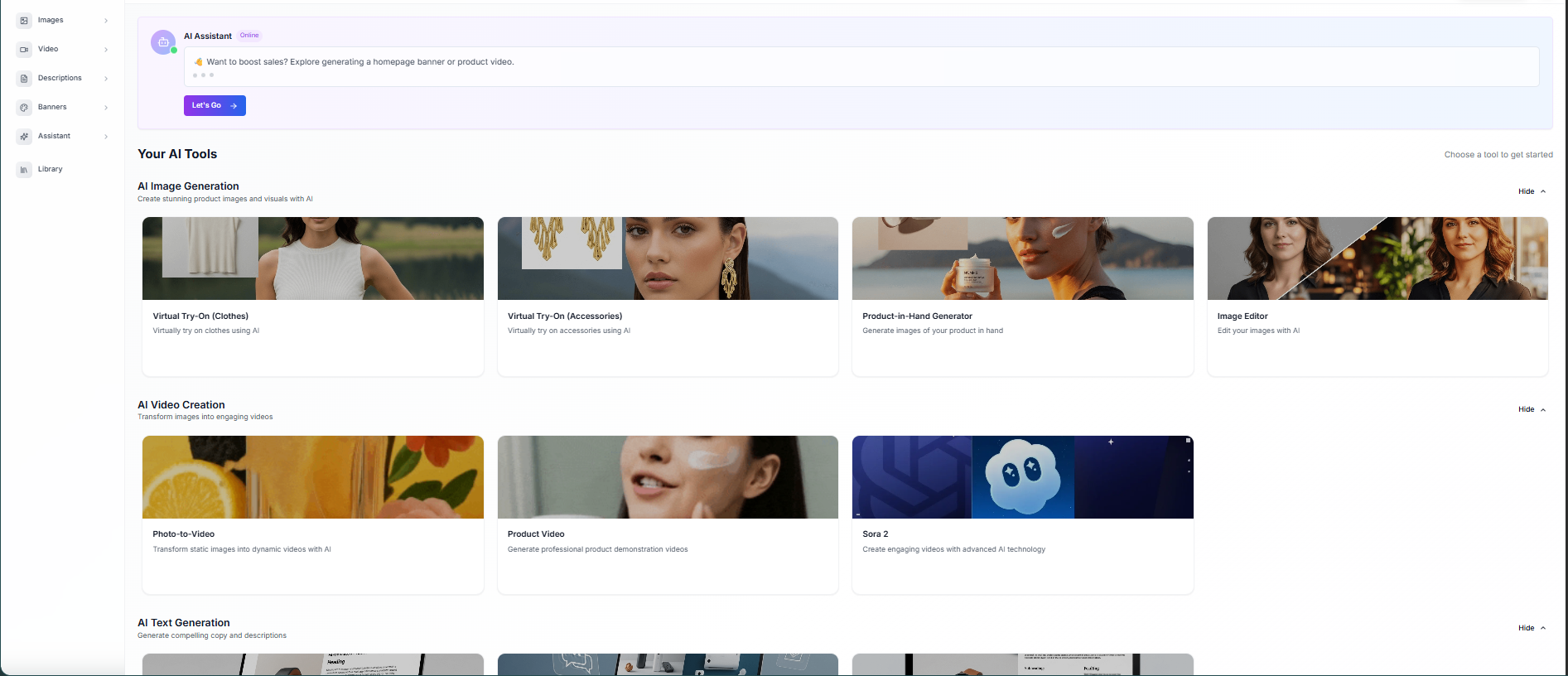This screenshot has height=676, width=1568.
Task: Click 'Create engaging videos with advanced AI technology'
Action: pyautogui.click(x=954, y=549)
